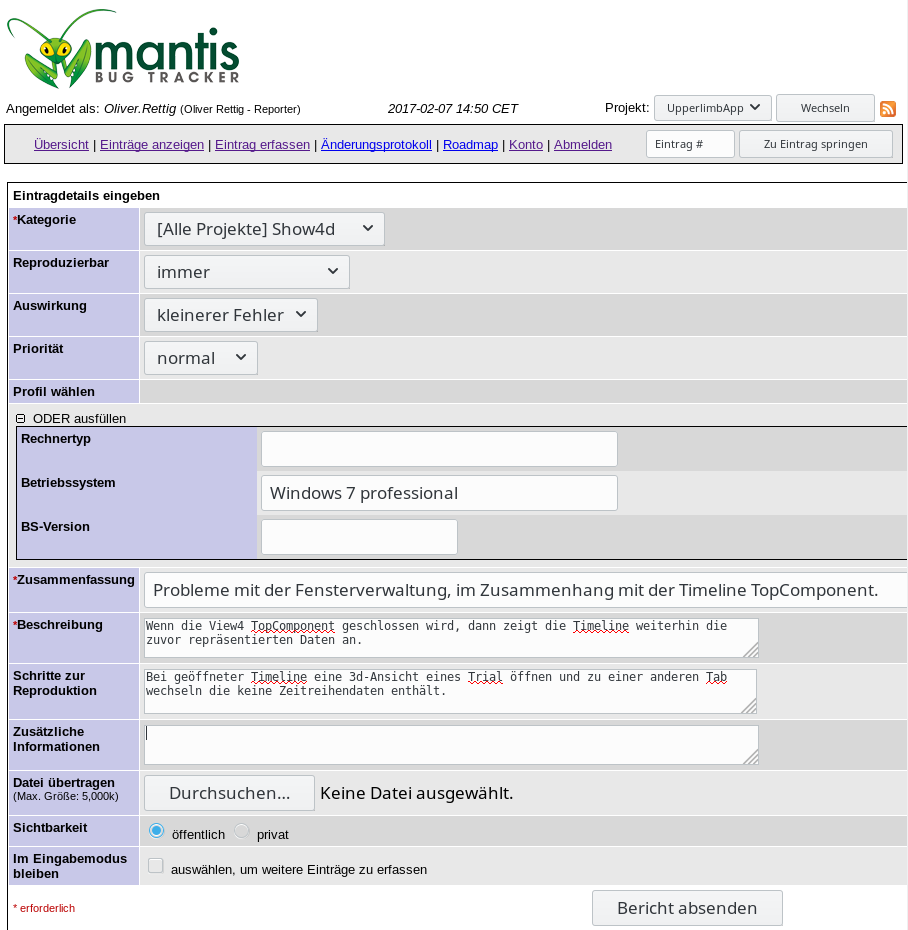Open the orange RSS feed icon
Viewport: 908px width, 930px height.
[x=887, y=109]
